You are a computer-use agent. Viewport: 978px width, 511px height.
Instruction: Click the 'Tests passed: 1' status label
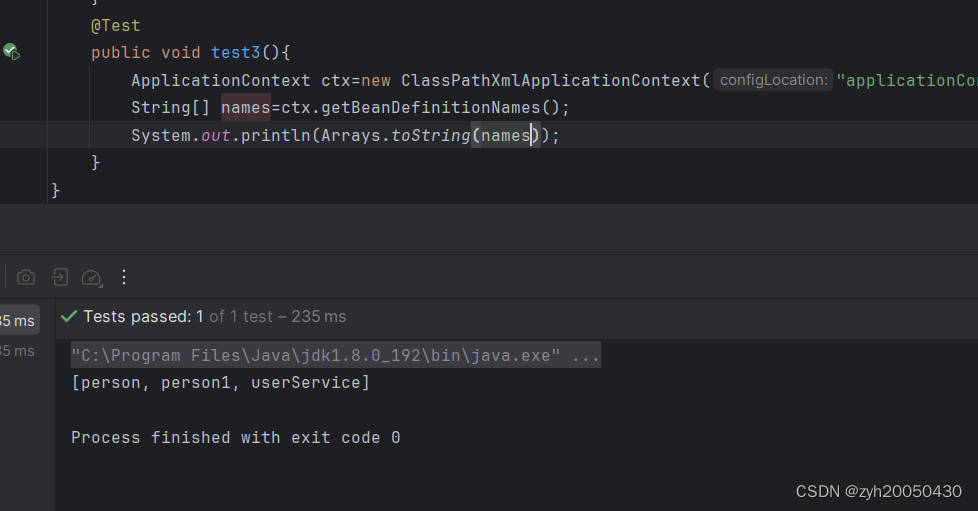(143, 316)
